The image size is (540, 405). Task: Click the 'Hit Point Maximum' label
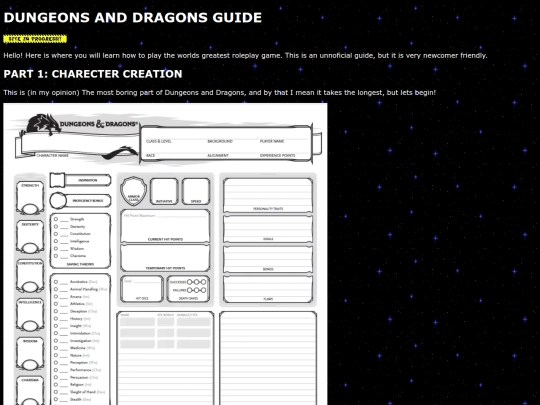[139, 216]
